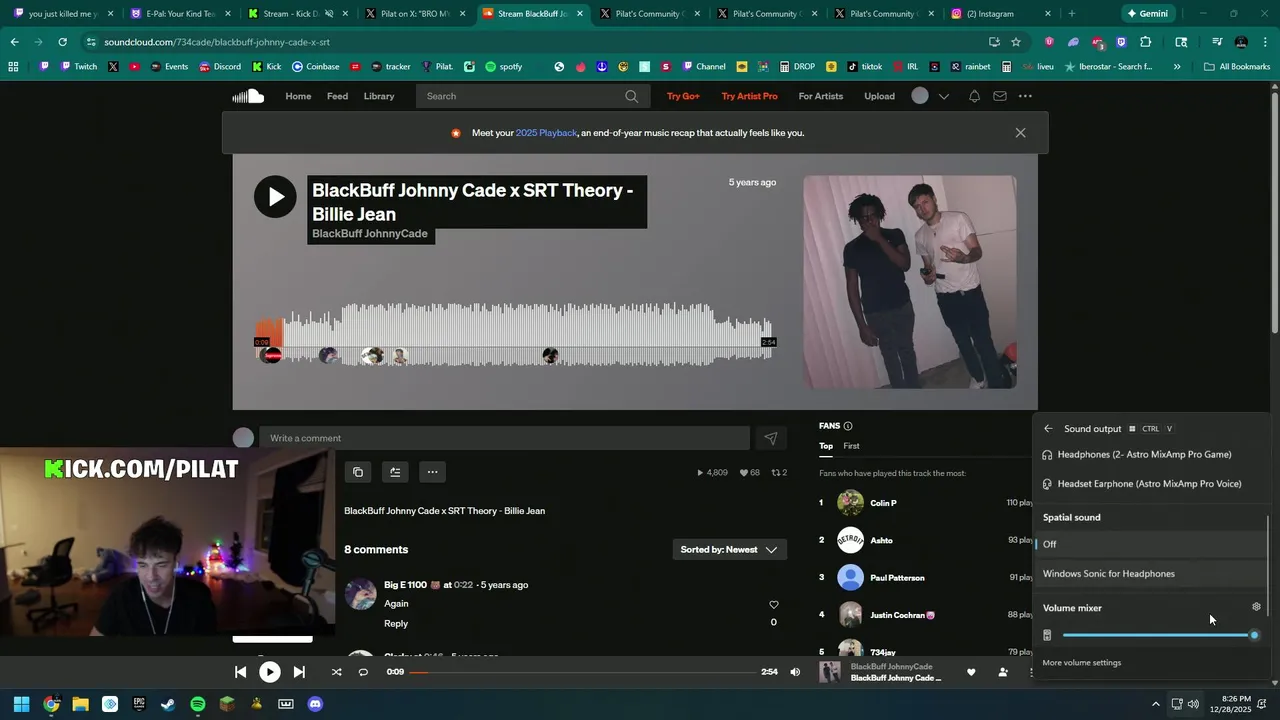The width and height of the screenshot is (1280, 720).
Task: Play the Billie Jean track with large play button
Action: [275, 196]
